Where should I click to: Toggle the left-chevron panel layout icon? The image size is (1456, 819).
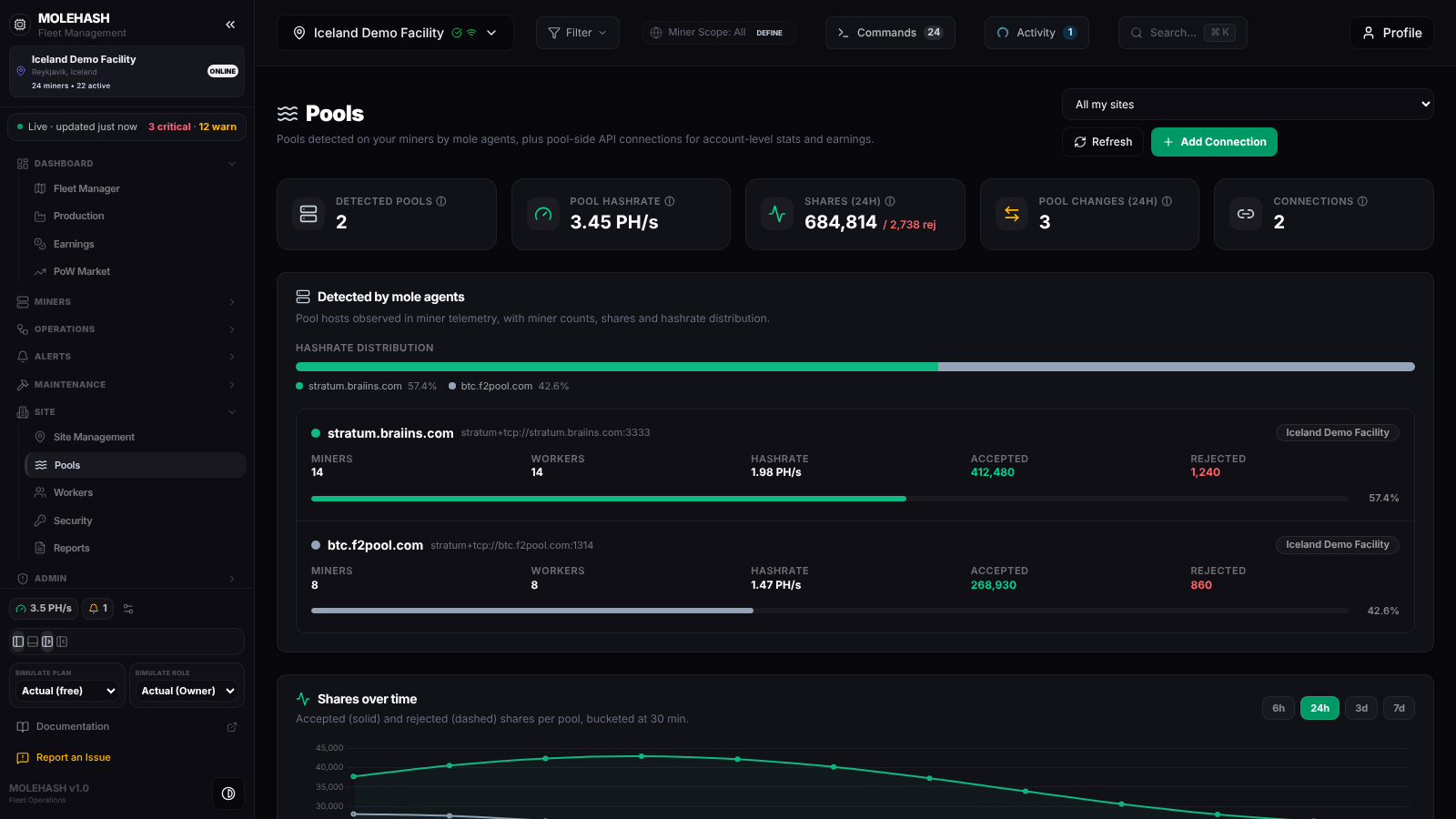(62, 642)
